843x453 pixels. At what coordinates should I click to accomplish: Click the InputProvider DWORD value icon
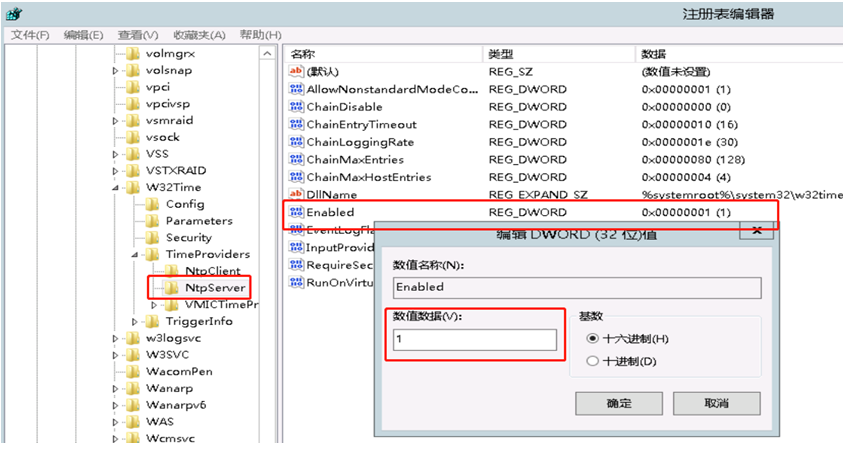tap(296, 247)
